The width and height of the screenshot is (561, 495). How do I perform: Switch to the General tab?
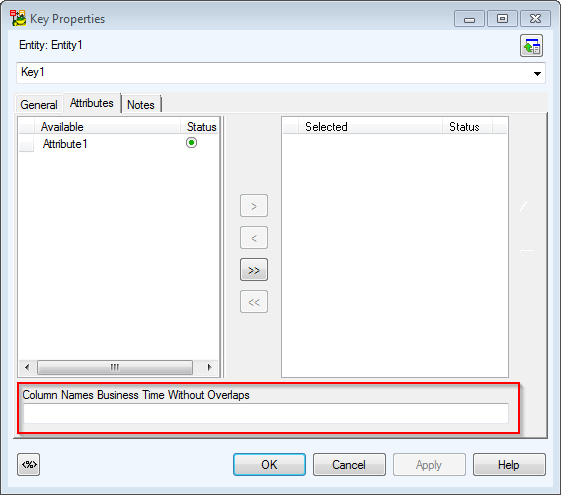tap(39, 105)
